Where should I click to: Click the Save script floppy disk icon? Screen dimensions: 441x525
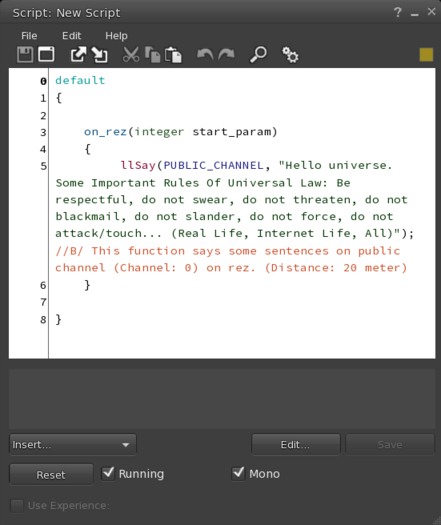(x=25, y=55)
